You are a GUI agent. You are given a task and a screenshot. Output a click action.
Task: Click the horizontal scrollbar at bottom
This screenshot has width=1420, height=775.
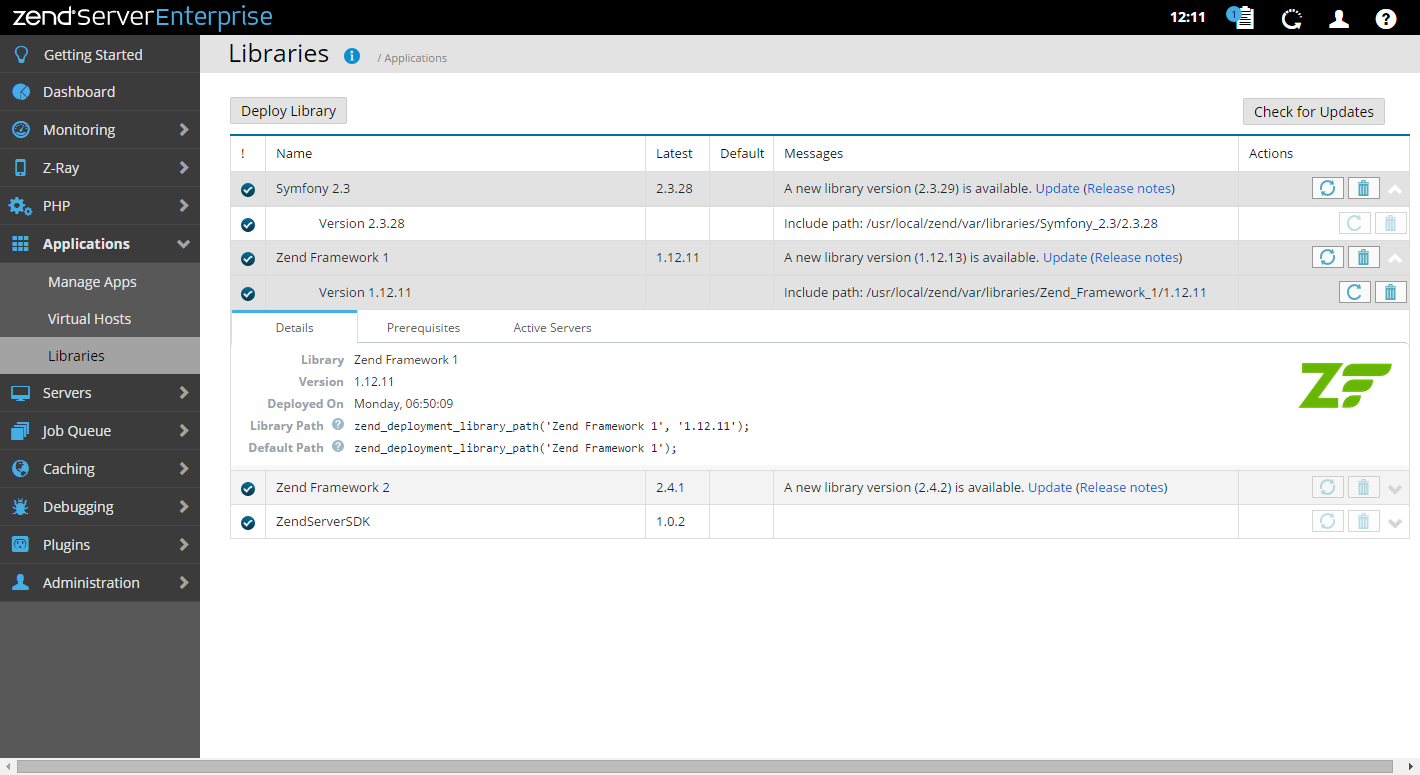point(700,767)
